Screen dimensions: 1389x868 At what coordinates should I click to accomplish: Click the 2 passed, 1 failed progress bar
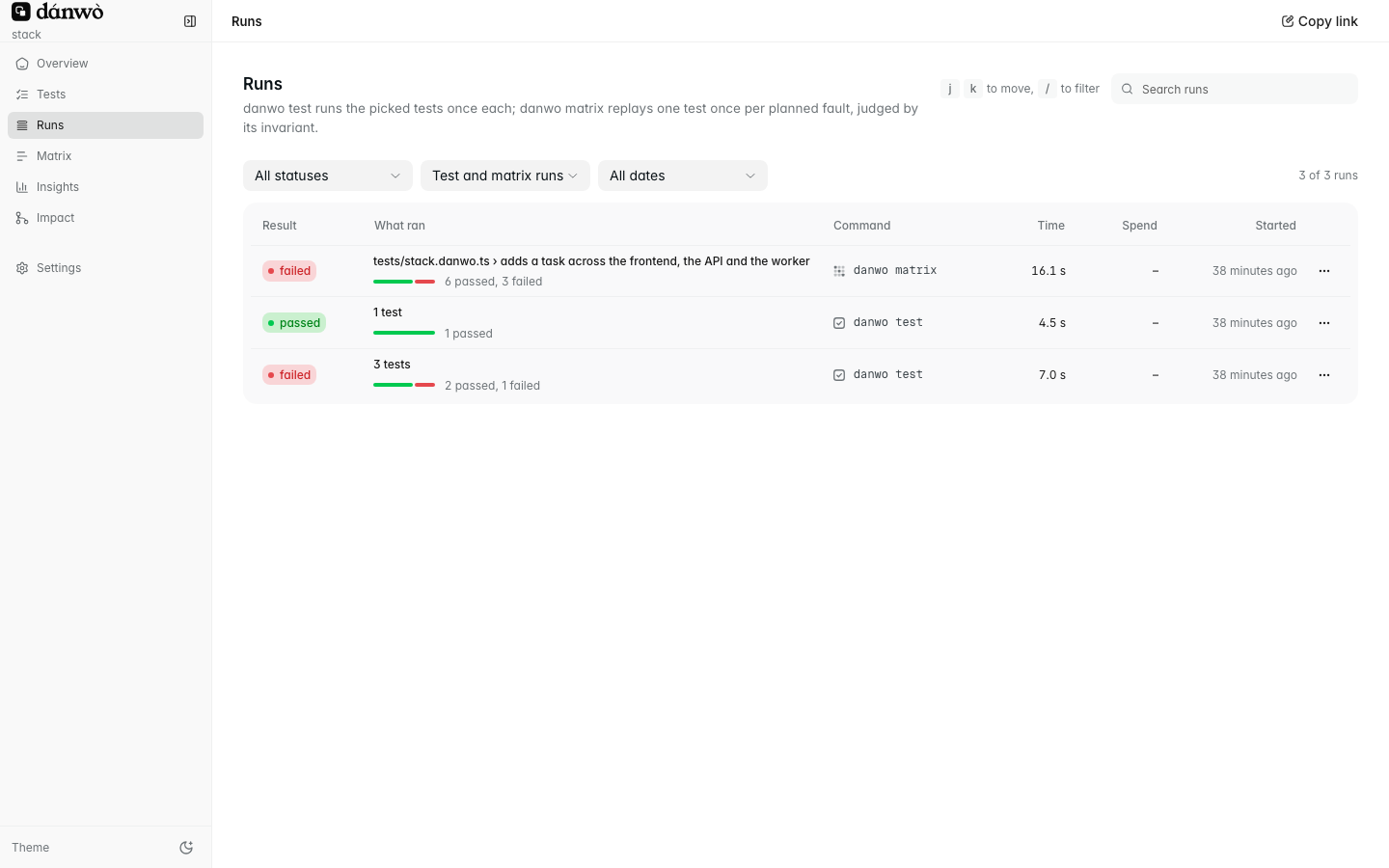[x=404, y=385]
